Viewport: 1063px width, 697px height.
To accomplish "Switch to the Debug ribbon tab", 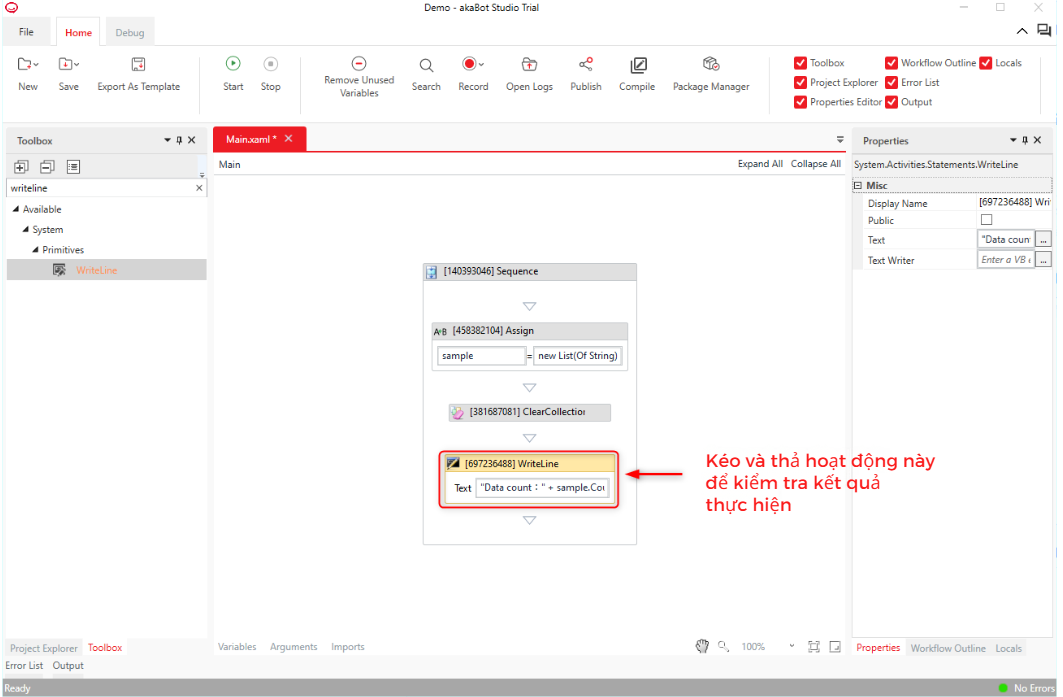I will (129, 33).
